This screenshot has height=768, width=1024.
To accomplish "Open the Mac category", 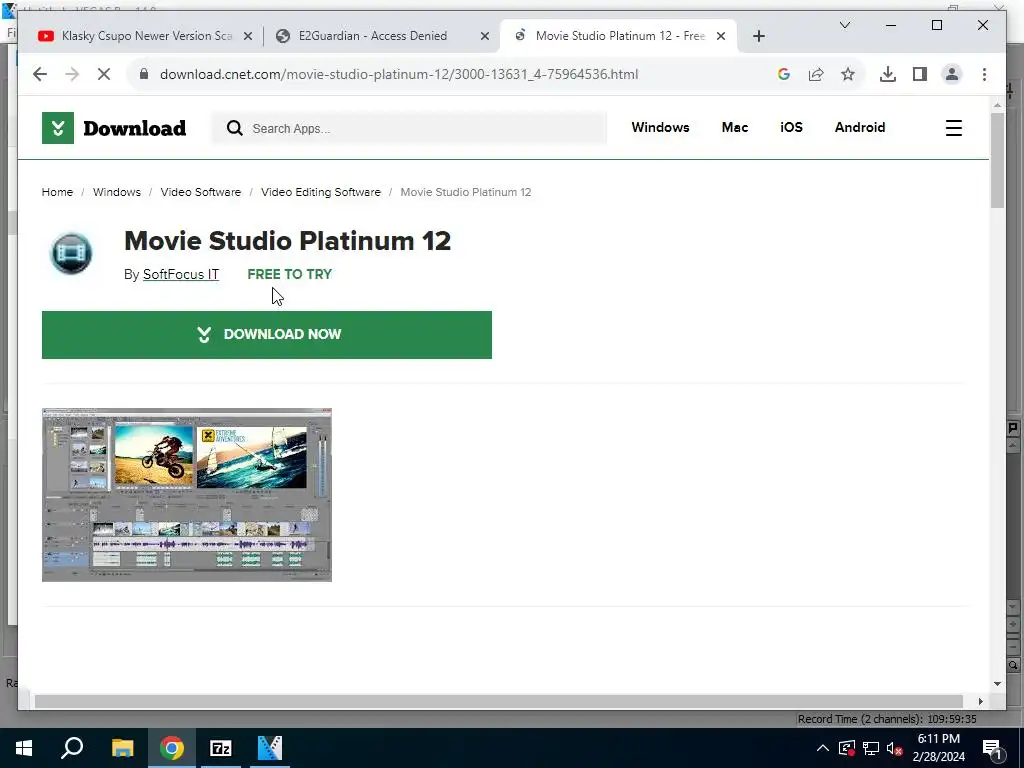I will pyautogui.click(x=735, y=127).
